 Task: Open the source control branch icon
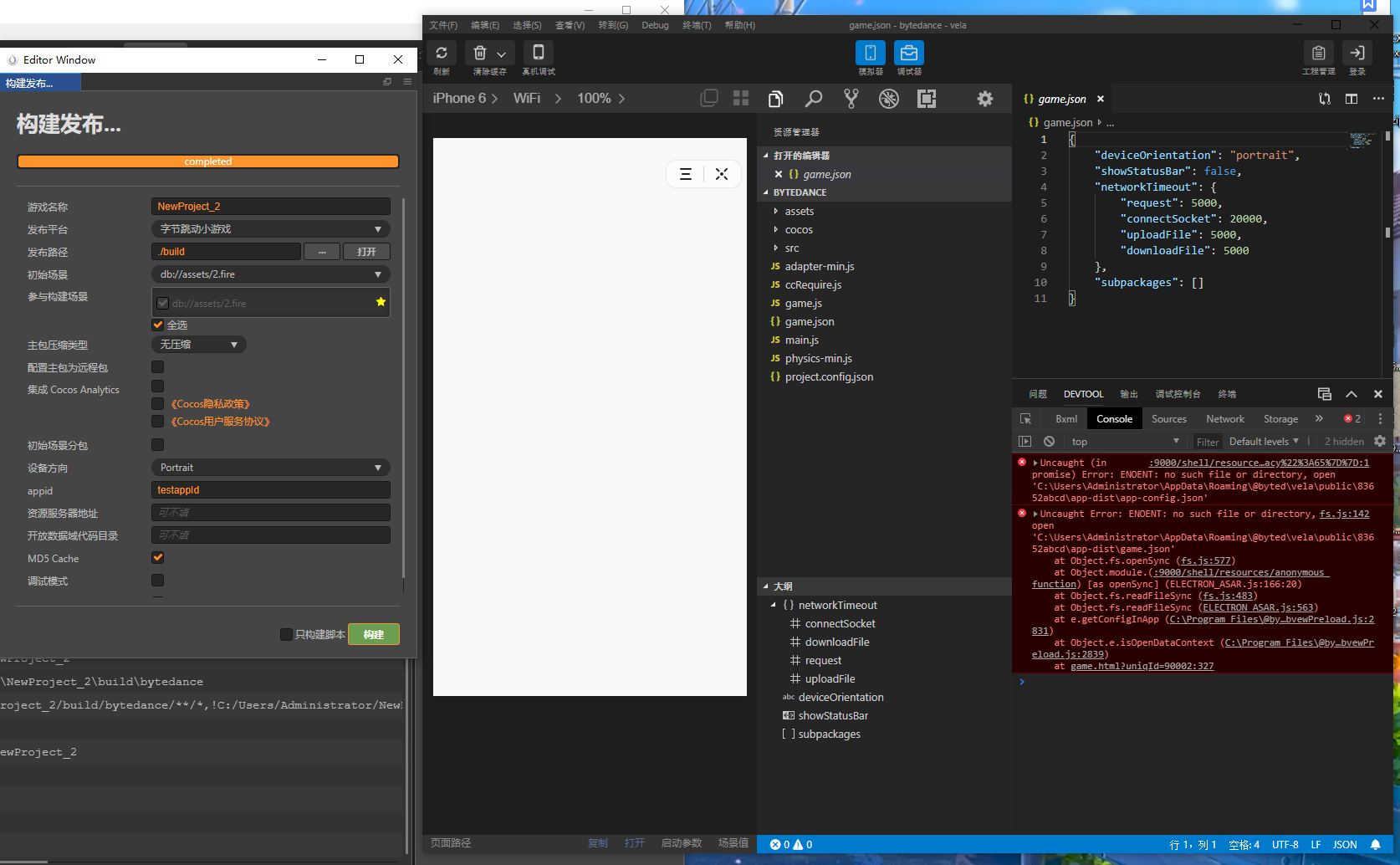tap(851, 99)
